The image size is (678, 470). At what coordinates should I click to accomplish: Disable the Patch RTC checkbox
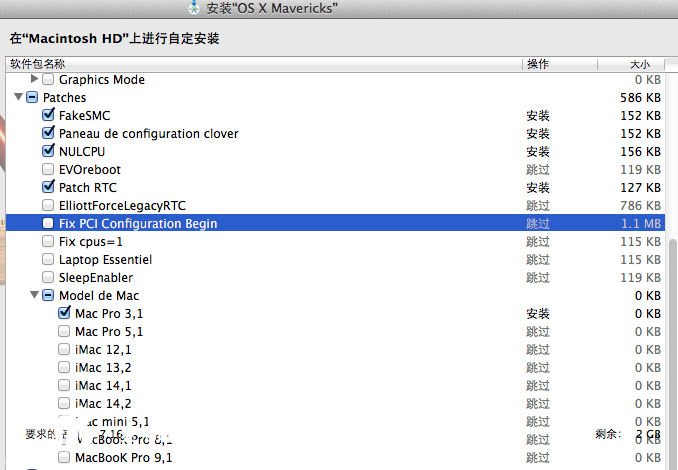click(x=48, y=188)
